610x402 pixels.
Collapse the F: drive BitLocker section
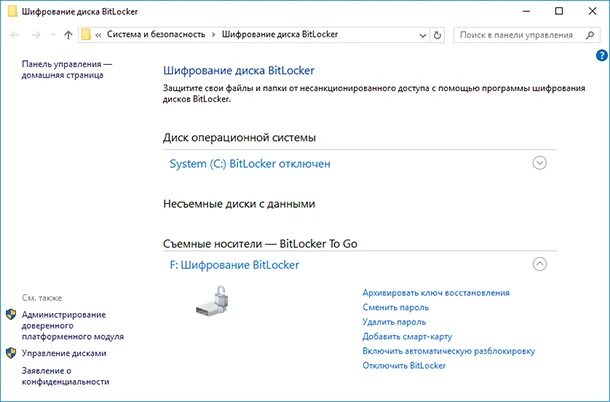(540, 265)
